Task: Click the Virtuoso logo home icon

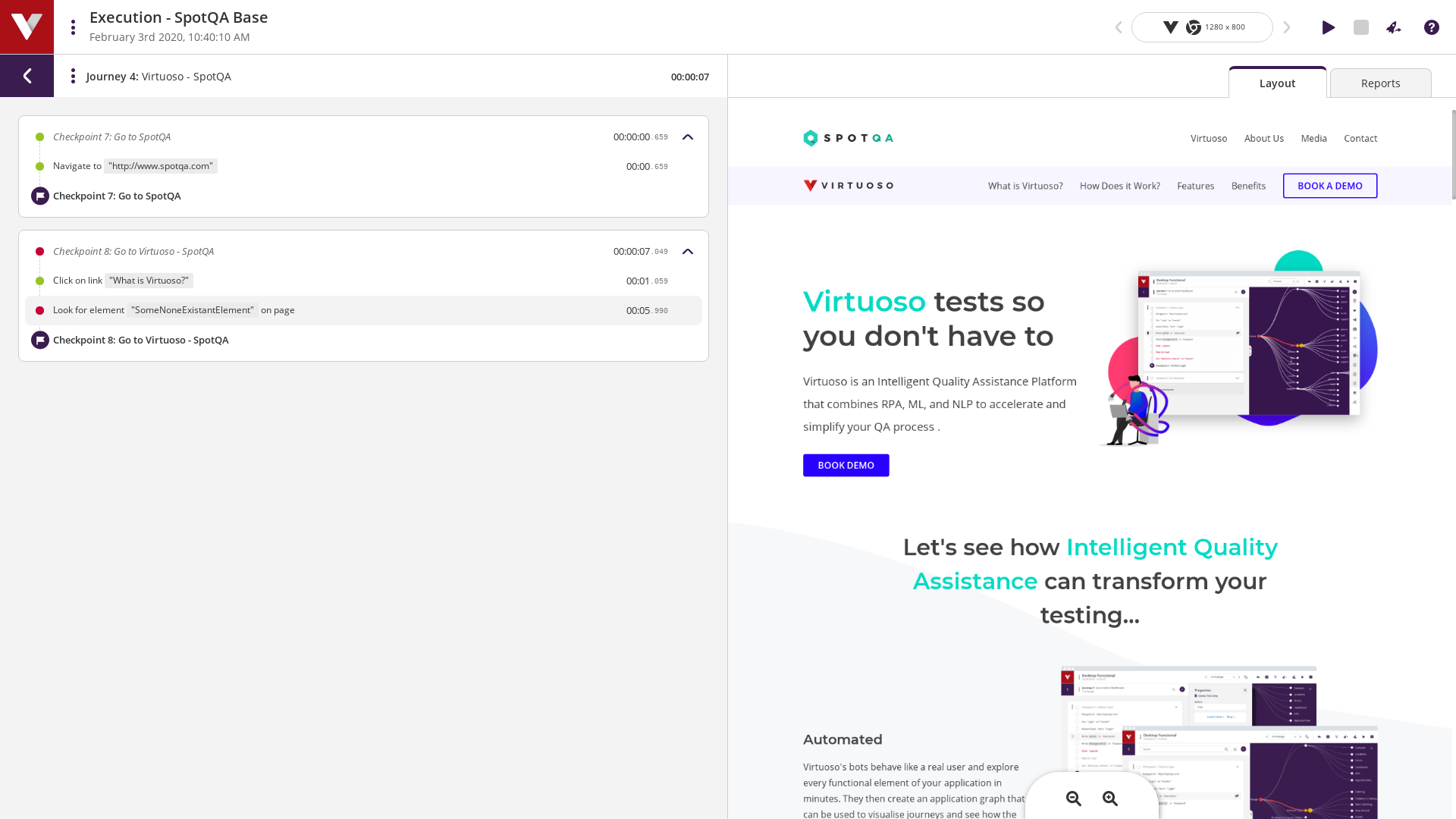Action: click(x=27, y=27)
